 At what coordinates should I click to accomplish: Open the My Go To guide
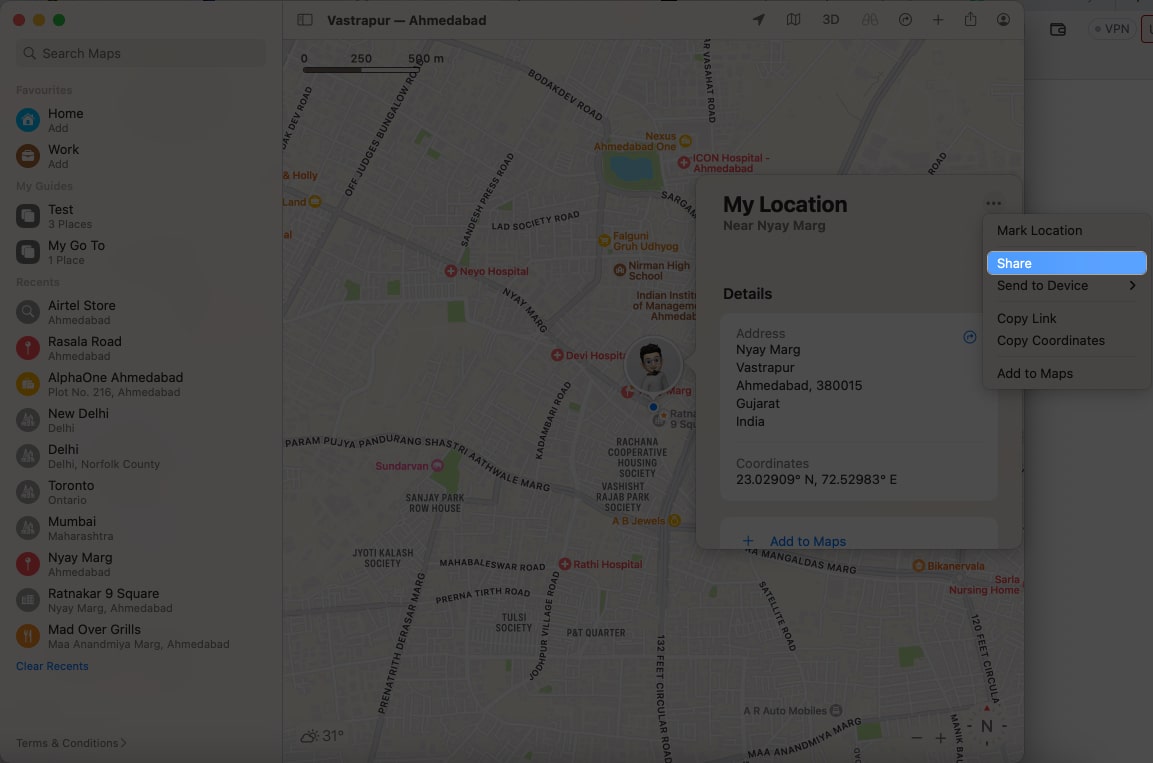click(x=140, y=252)
